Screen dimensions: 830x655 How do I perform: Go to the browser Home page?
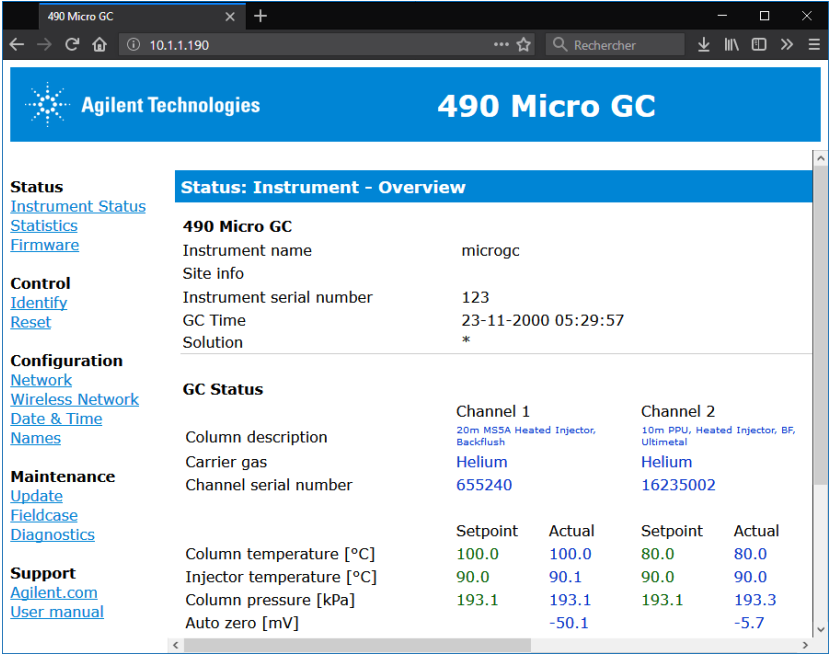(99, 45)
